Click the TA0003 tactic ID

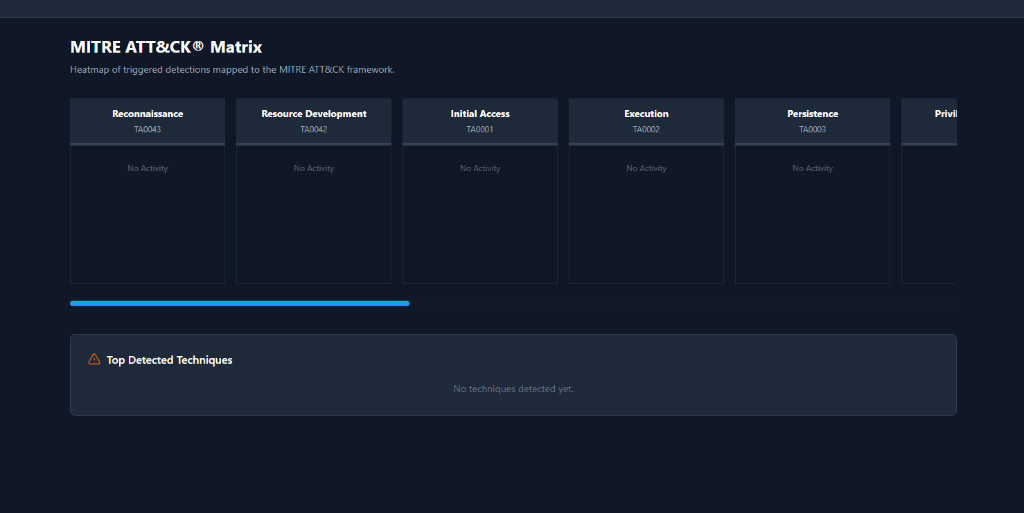point(812,130)
